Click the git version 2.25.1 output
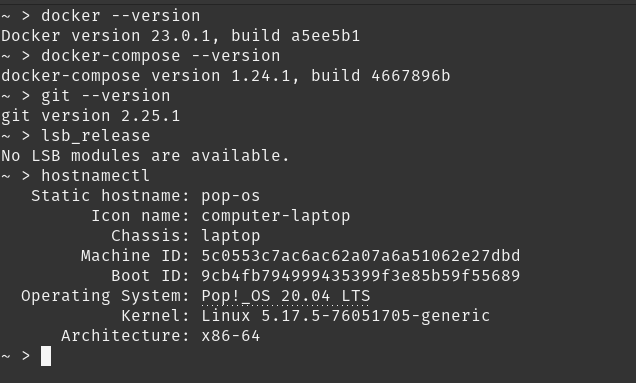This screenshot has width=636, height=383. pyautogui.click(x=90, y=116)
